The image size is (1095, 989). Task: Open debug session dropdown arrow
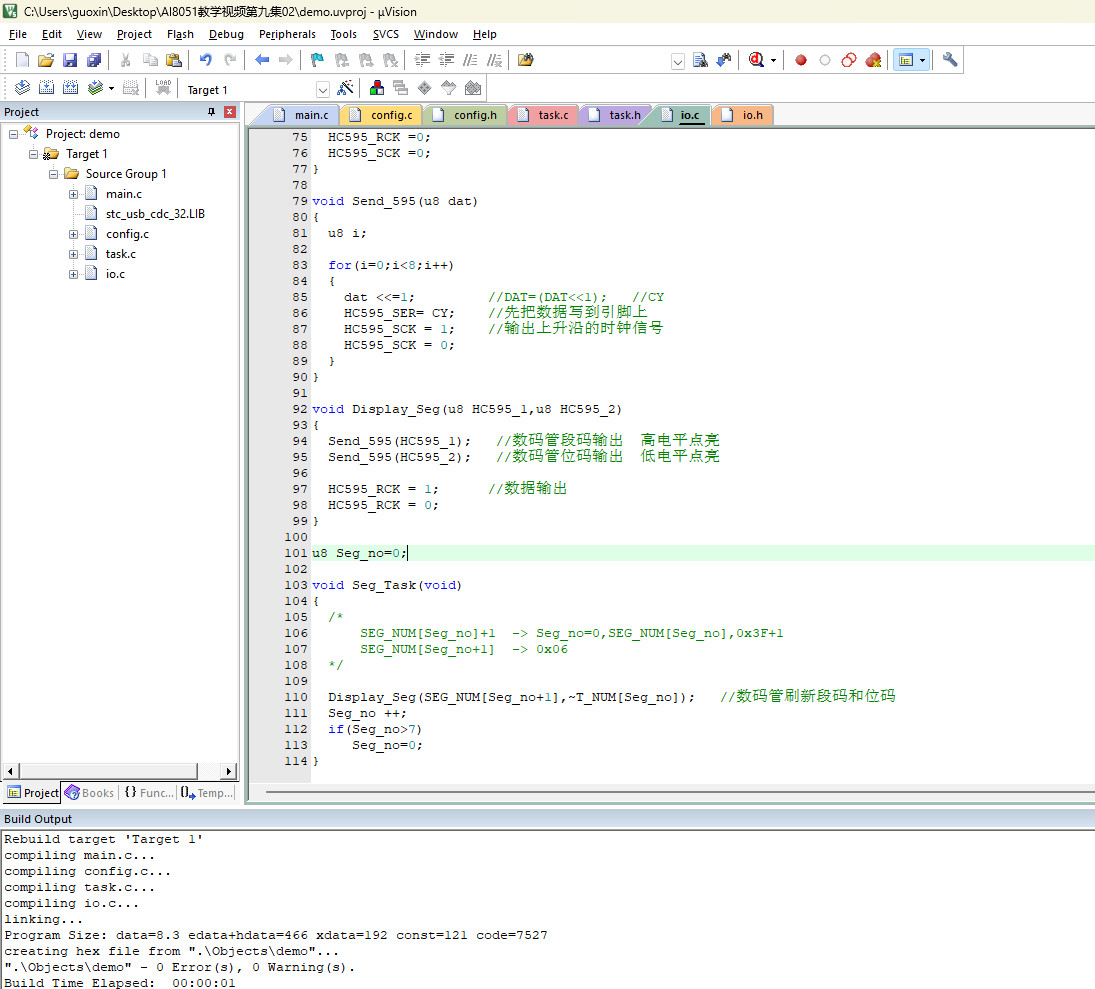(773, 61)
